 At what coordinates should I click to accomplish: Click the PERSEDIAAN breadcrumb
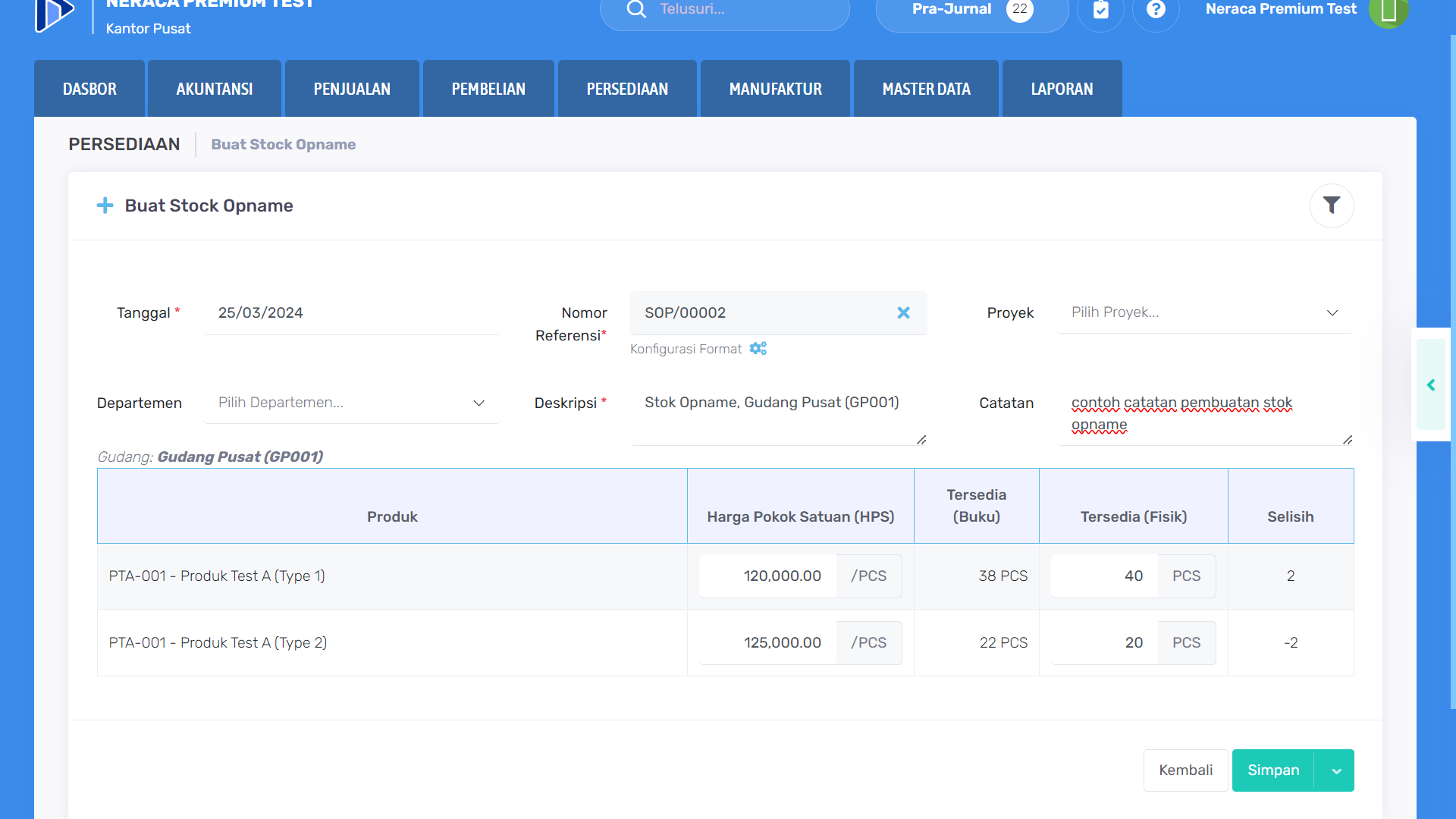124,144
